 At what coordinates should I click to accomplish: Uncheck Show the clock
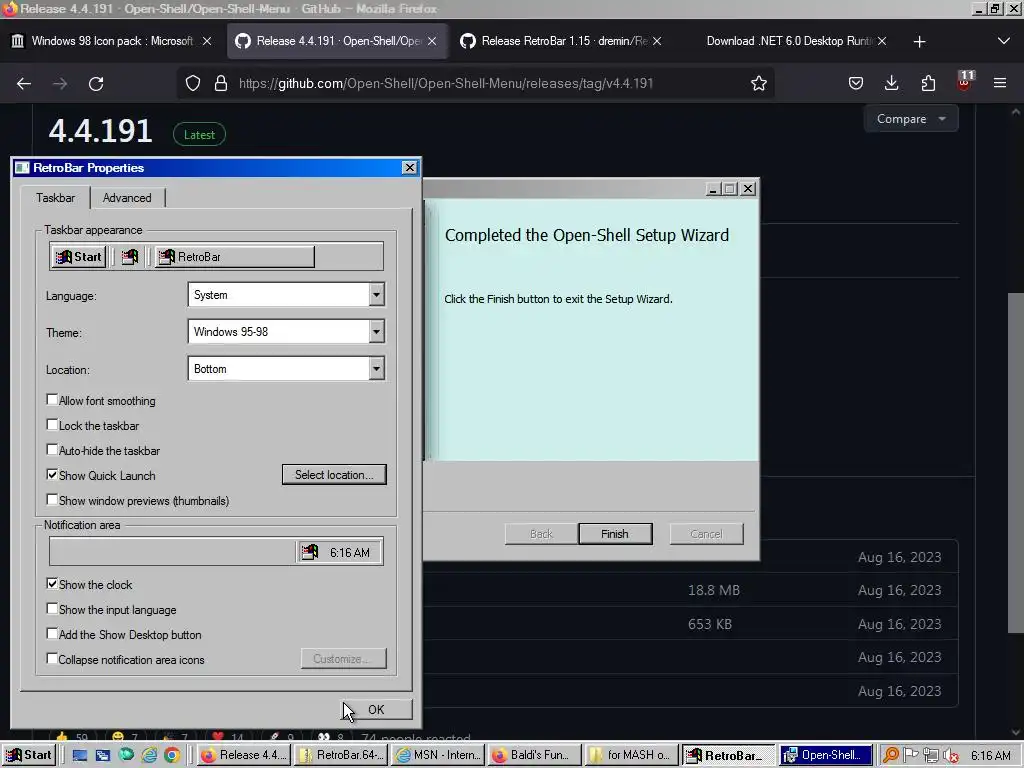[x=52, y=583]
